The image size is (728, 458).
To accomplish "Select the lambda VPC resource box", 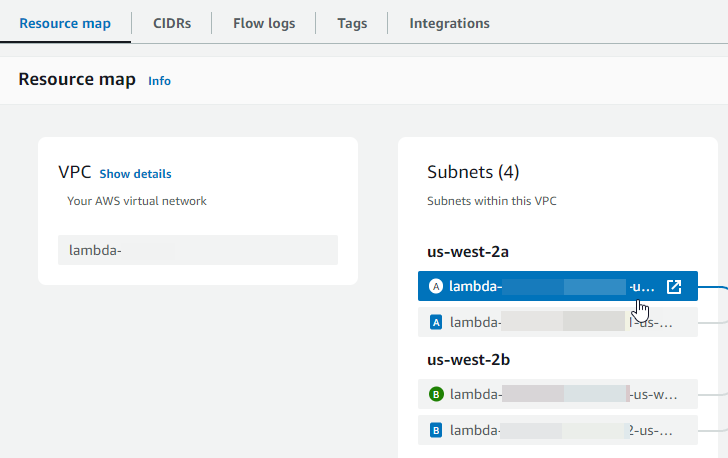I will coord(197,250).
